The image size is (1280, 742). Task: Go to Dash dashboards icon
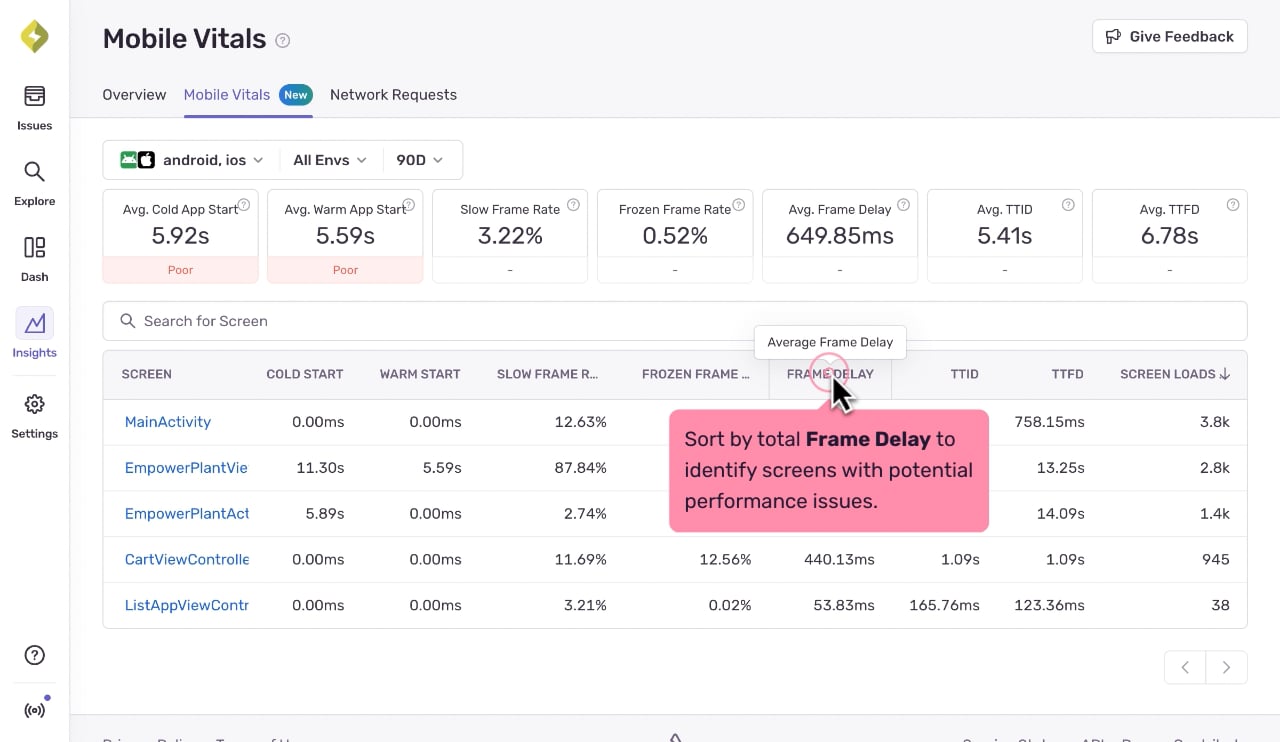(x=34, y=259)
